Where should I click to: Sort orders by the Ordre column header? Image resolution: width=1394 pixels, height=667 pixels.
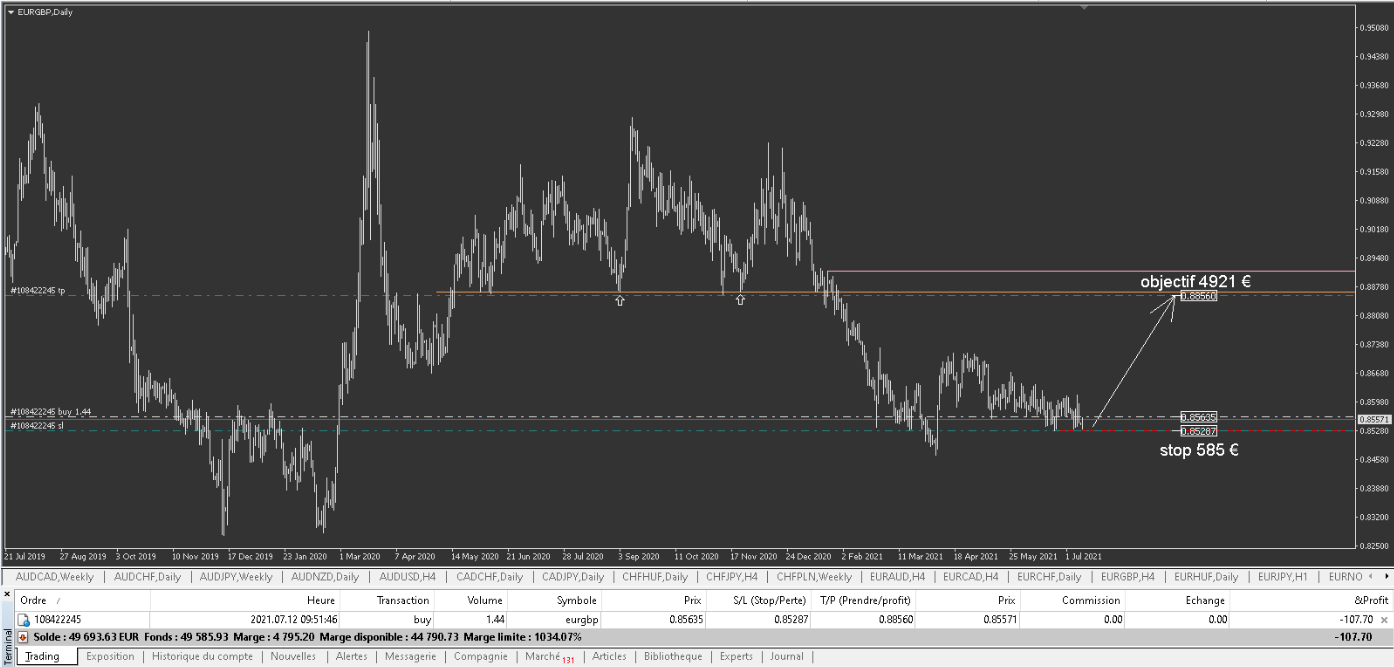click(x=33, y=600)
